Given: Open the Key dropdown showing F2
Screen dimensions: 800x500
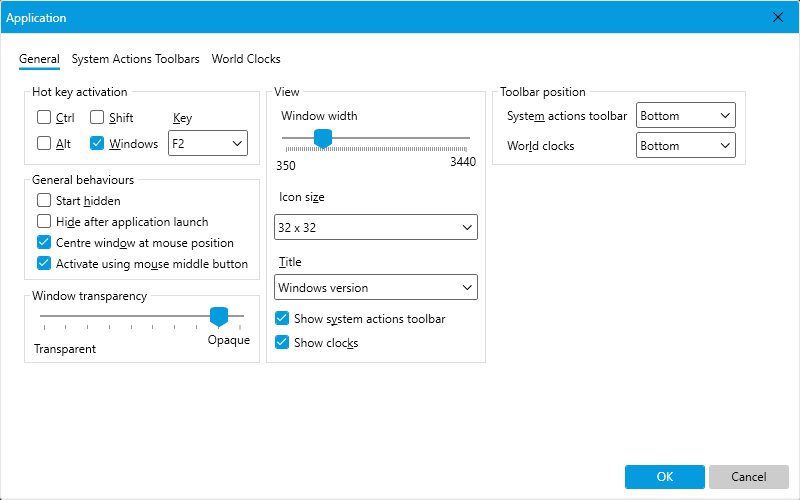Looking at the screenshot, I should [208, 143].
